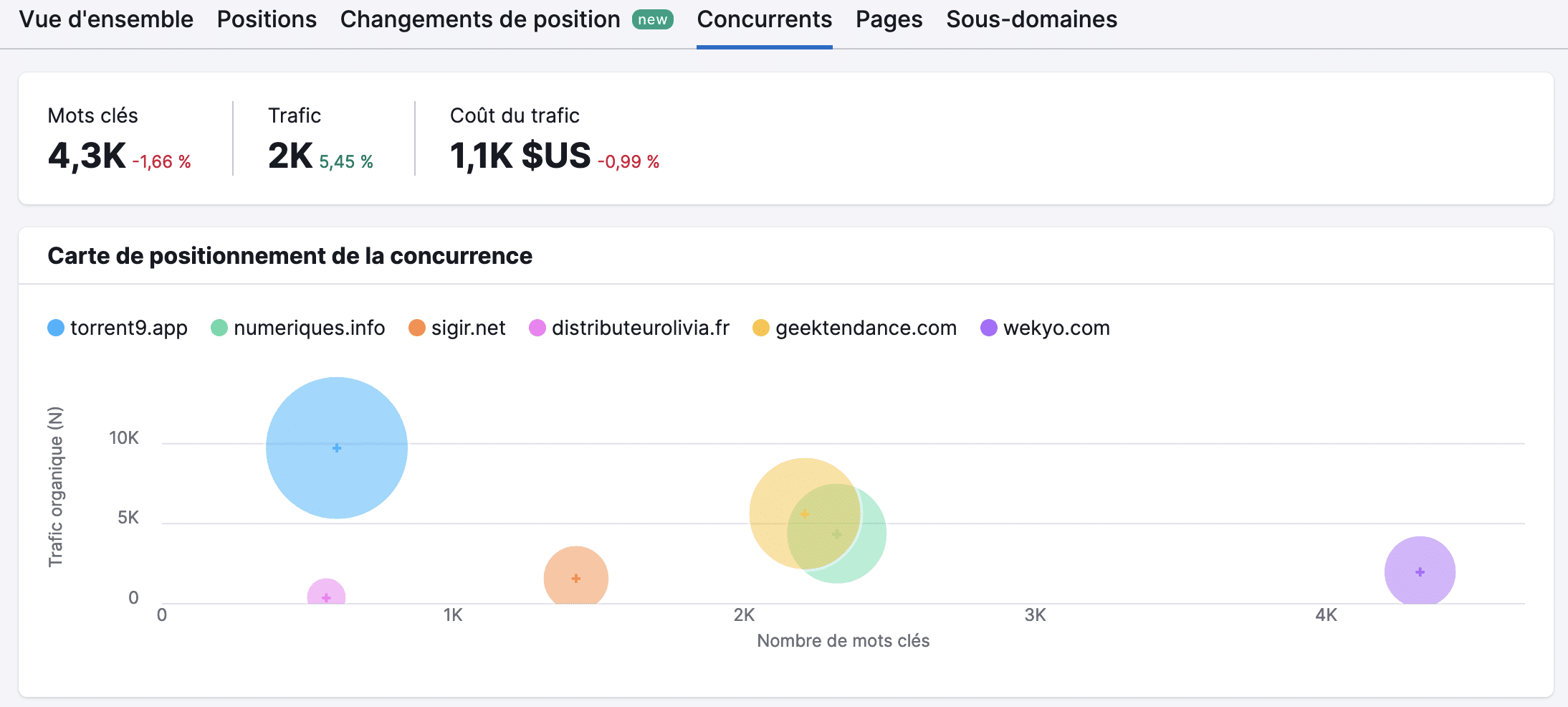This screenshot has height=707, width=1568.
Task: Select the Concurrents tab
Action: coord(764,19)
